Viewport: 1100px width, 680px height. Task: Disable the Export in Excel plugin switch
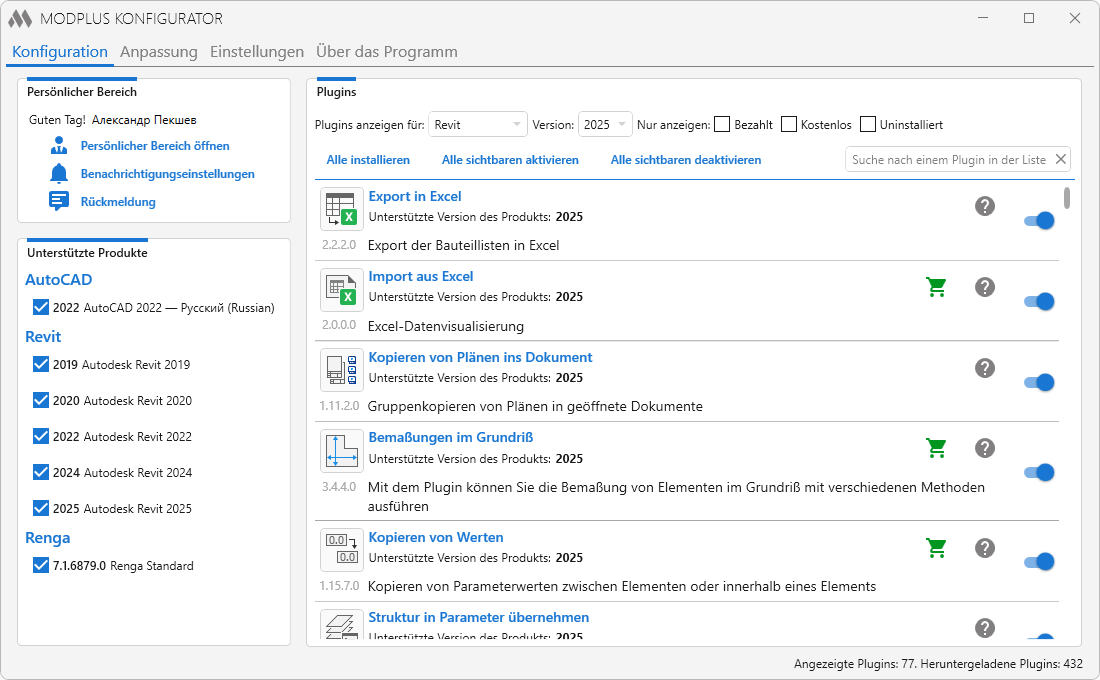click(x=1039, y=220)
